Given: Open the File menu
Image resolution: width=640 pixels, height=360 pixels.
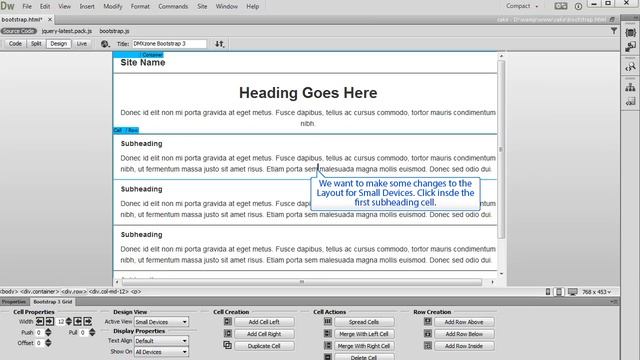Looking at the screenshot, I should coord(27,6).
